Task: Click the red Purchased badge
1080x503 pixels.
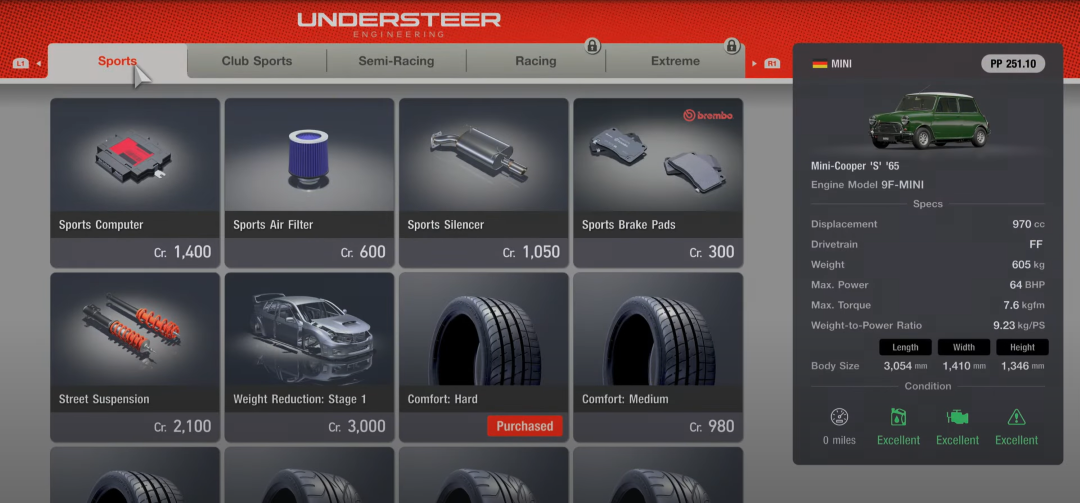Action: pyautogui.click(x=524, y=426)
